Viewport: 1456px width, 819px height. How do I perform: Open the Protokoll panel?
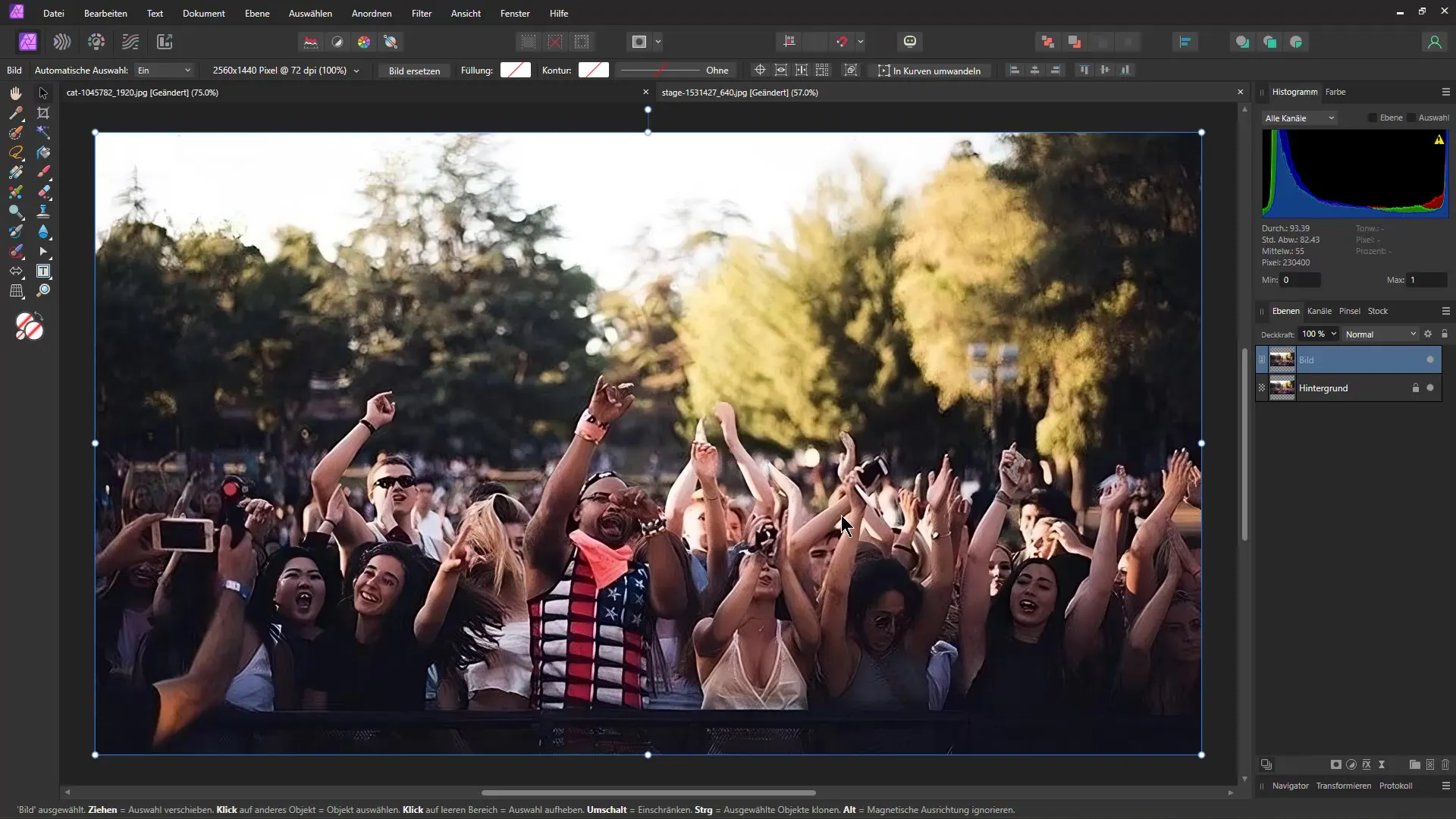click(x=1395, y=786)
